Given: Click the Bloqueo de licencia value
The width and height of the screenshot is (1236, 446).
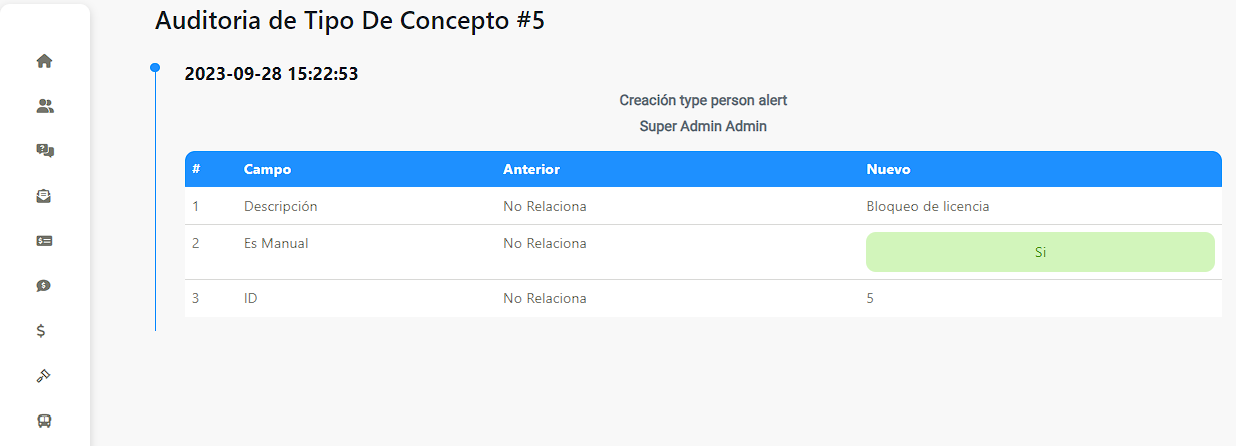Looking at the screenshot, I should 927,206.
